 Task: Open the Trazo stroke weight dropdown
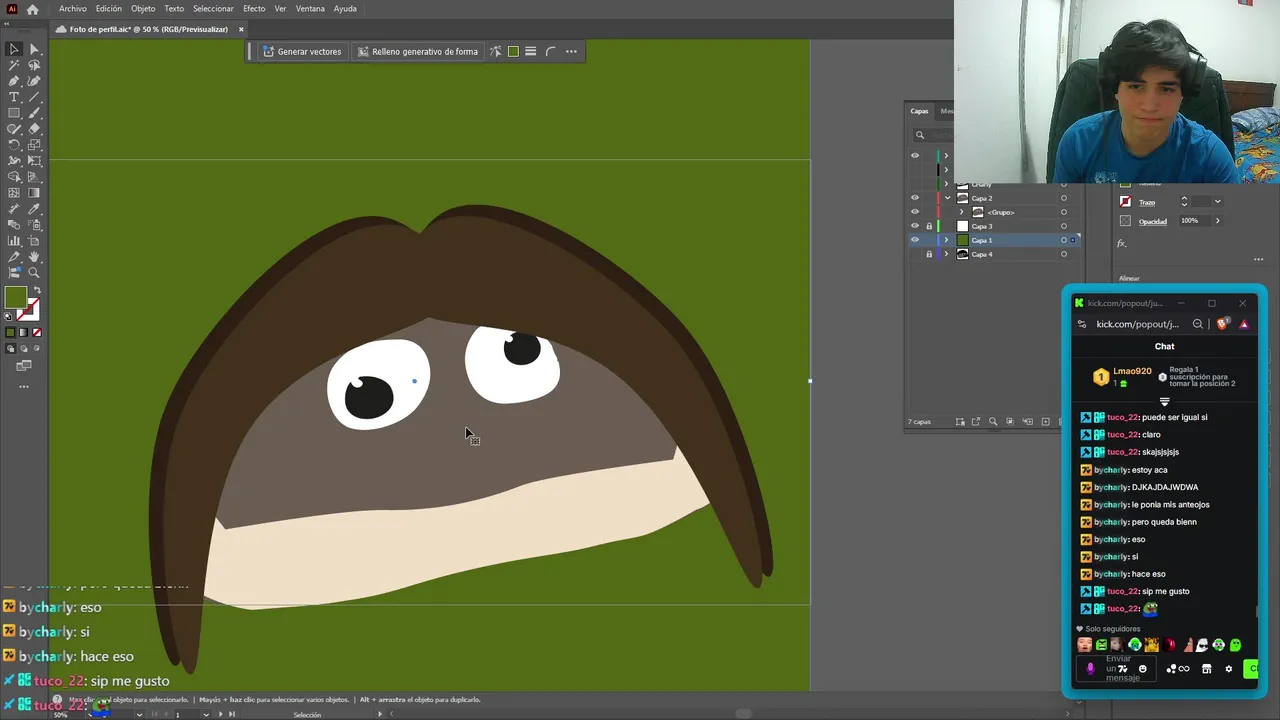point(1217,202)
